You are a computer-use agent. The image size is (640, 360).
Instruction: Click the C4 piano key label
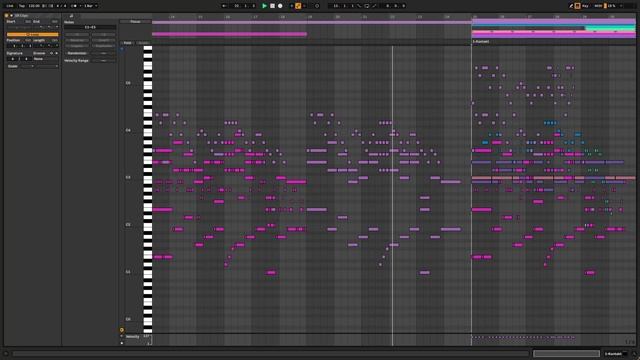pyautogui.click(x=128, y=130)
